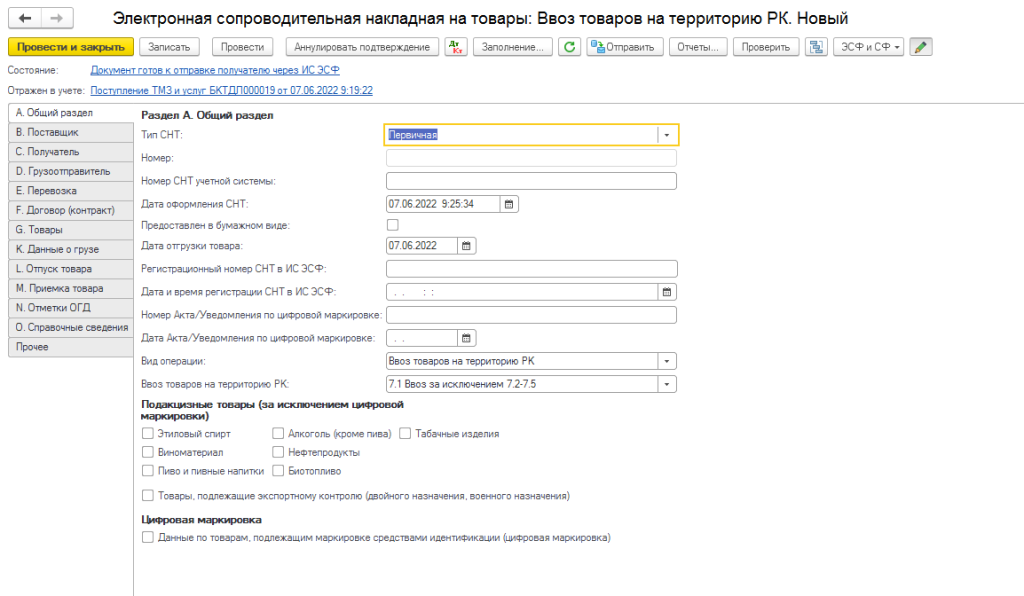Viewport: 1024px width, 596px height.
Task: Open the B. Поставщик section tab
Action: [70, 132]
